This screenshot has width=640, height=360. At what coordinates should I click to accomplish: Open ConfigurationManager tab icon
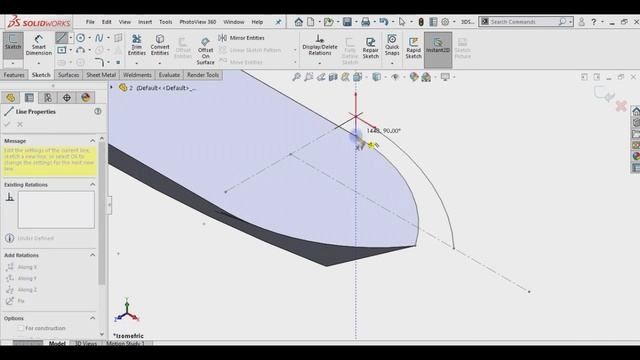click(x=48, y=98)
